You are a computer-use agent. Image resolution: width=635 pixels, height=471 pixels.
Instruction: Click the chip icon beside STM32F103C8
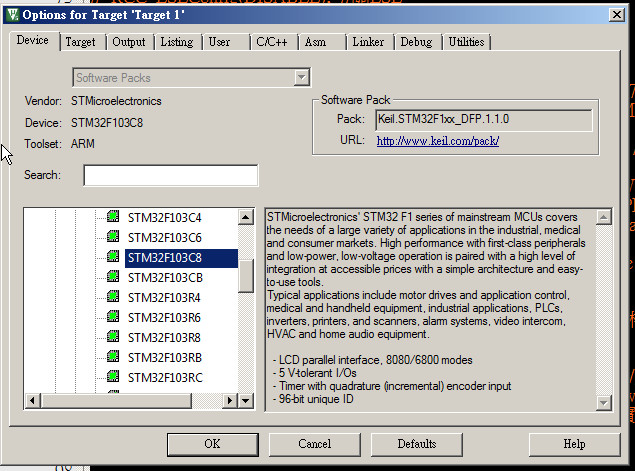[x=113, y=256]
